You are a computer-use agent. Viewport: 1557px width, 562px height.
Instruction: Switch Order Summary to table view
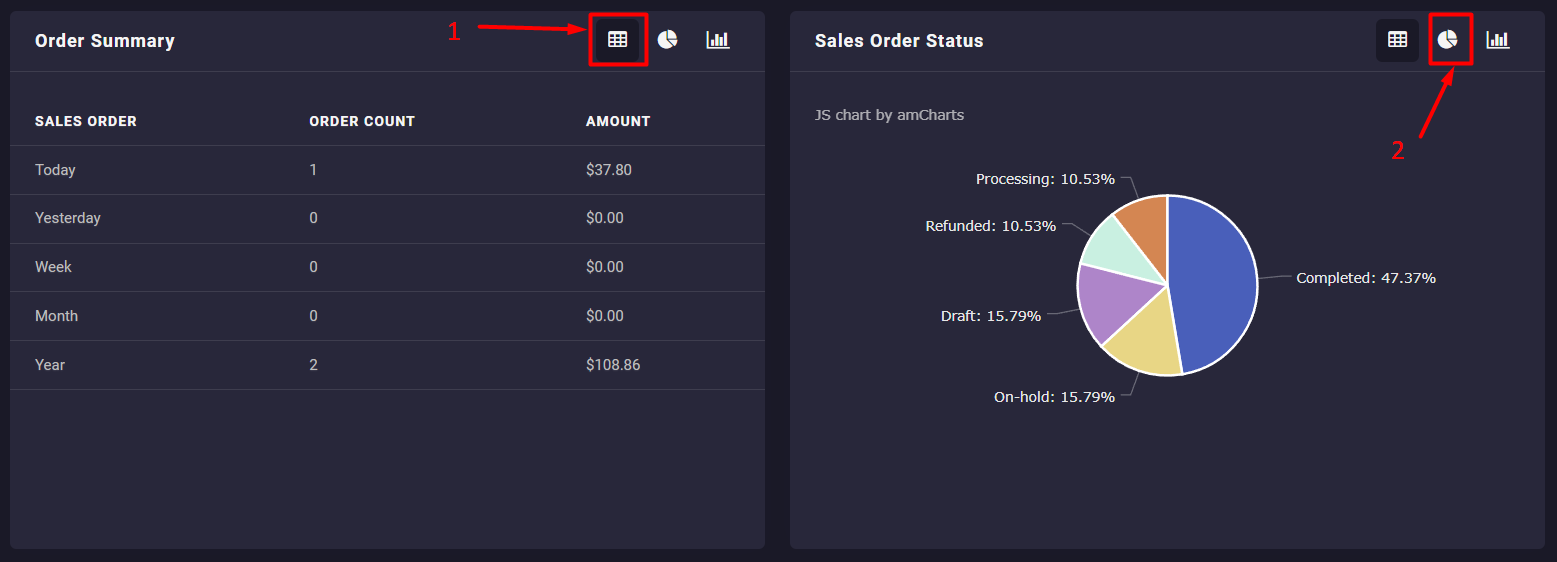[x=618, y=40]
